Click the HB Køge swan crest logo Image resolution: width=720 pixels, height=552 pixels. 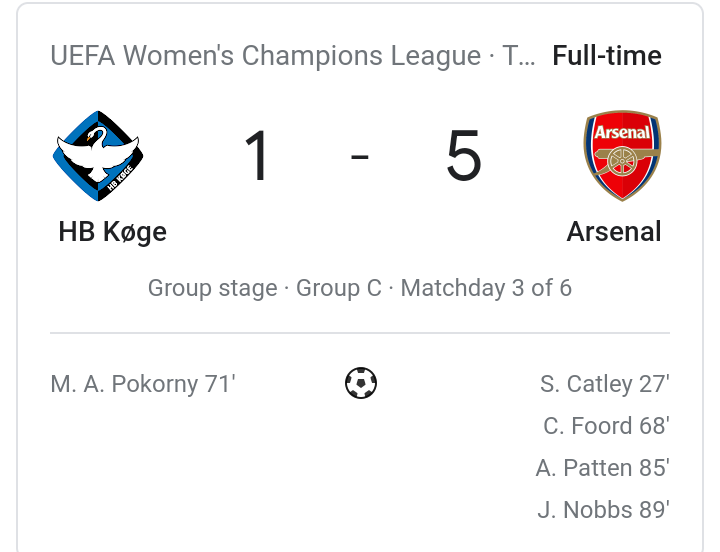click(98, 156)
